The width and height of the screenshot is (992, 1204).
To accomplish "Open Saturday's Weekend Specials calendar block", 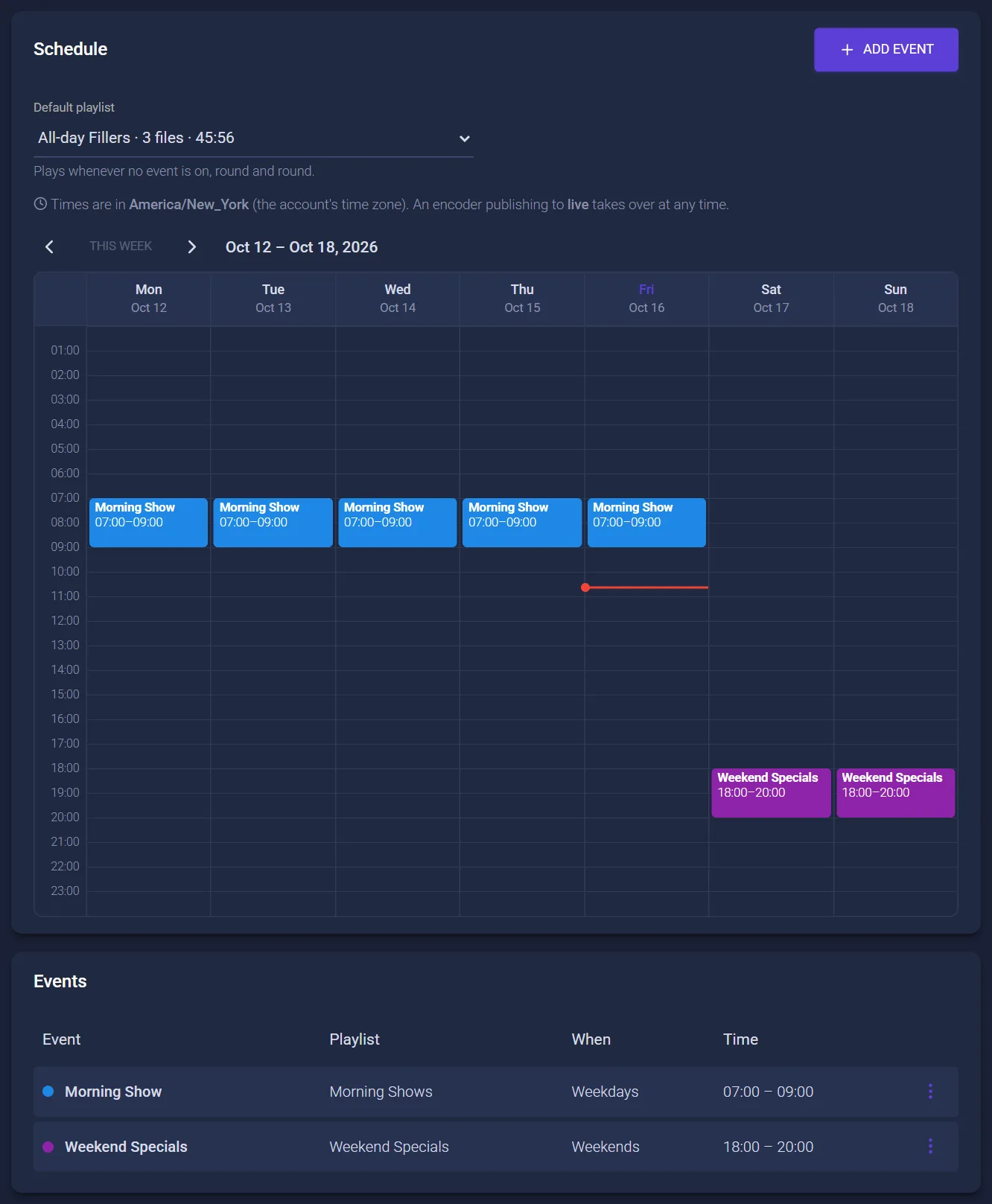I will (771, 793).
